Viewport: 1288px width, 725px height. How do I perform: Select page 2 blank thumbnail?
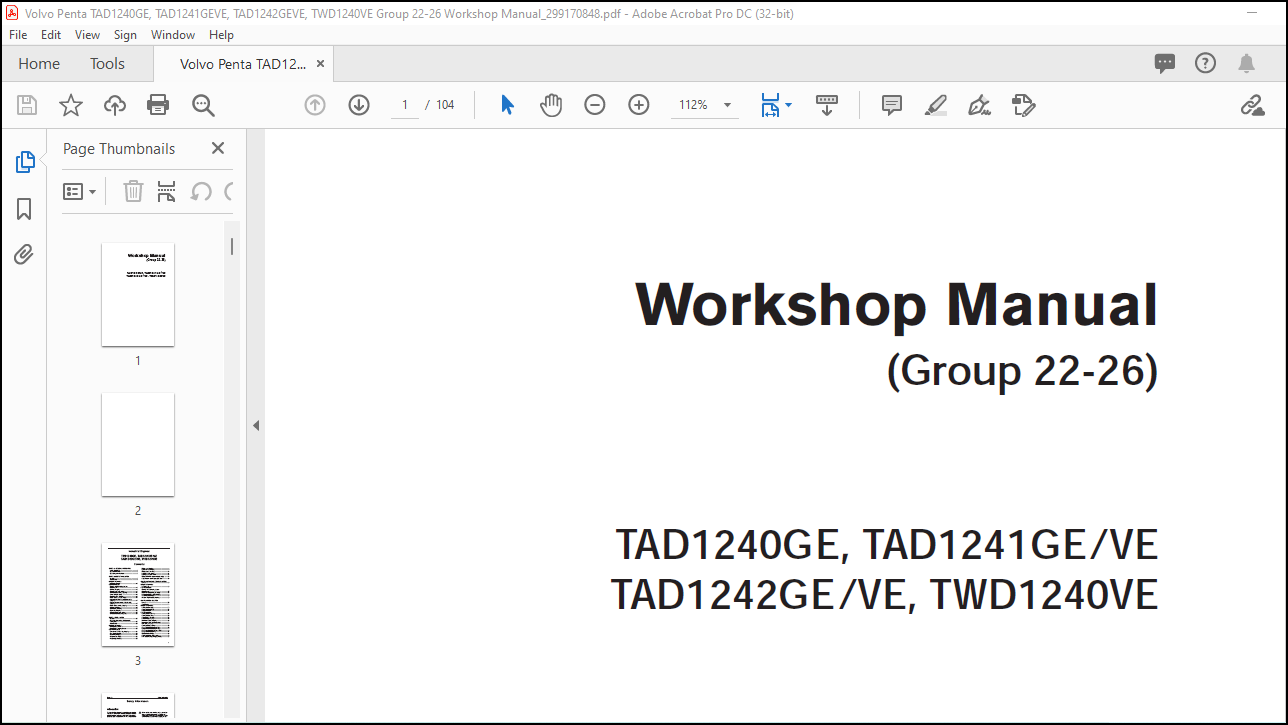pyautogui.click(x=138, y=444)
